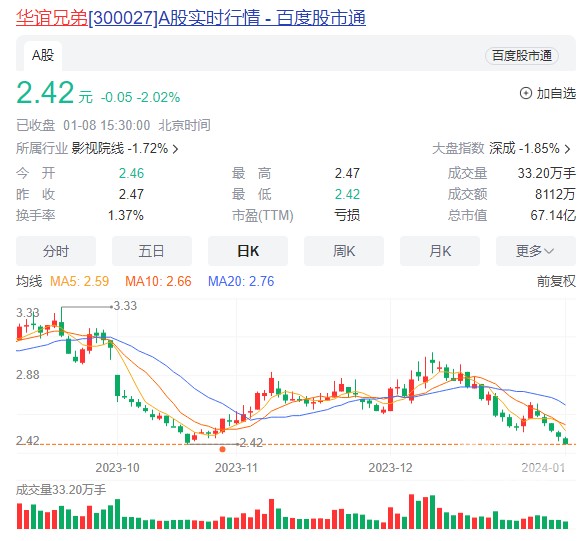This screenshot has width=578, height=541.
Task: Switch to the 分时 chart tab
Action: (x=56, y=251)
